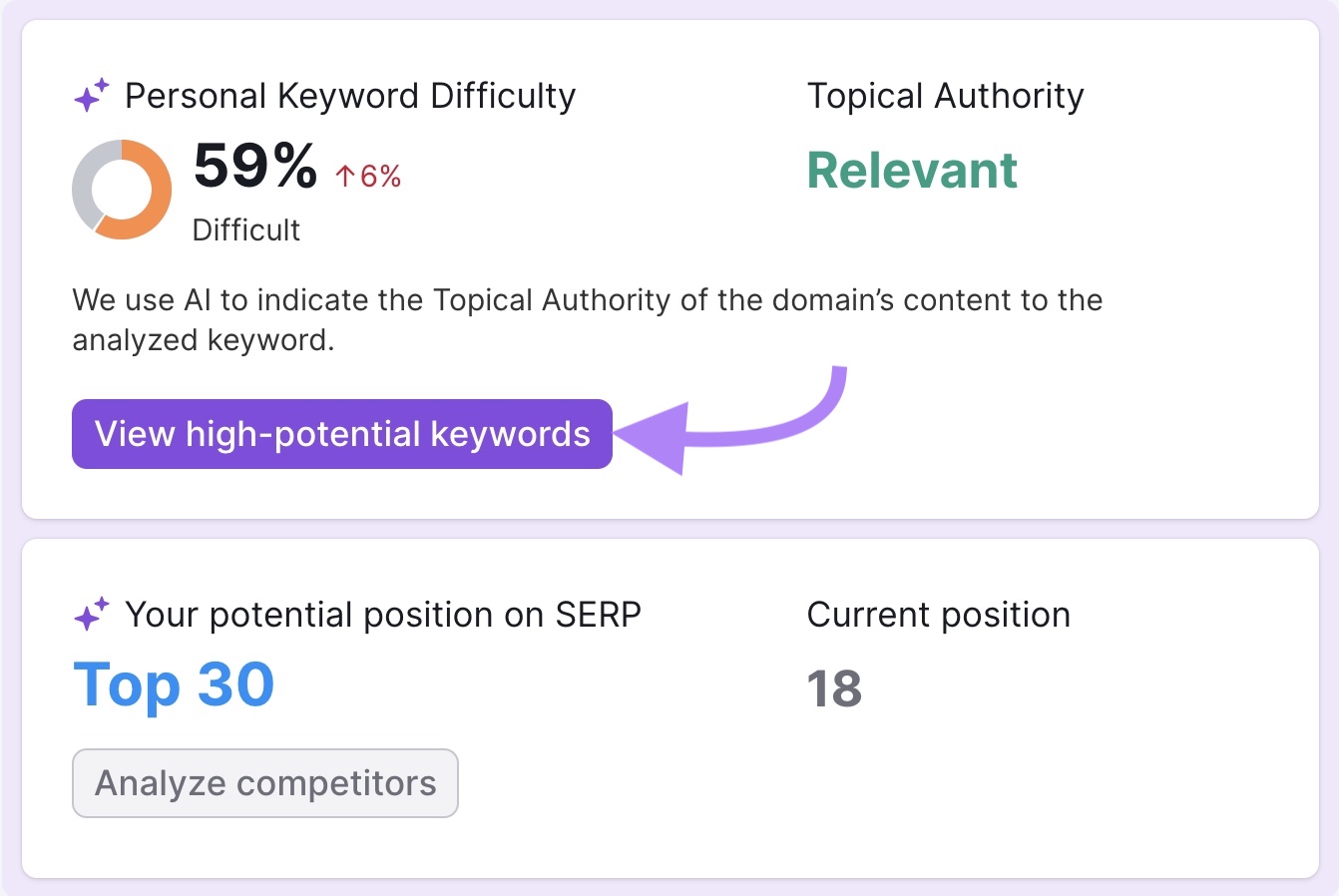Click the Current position heading

click(x=938, y=614)
